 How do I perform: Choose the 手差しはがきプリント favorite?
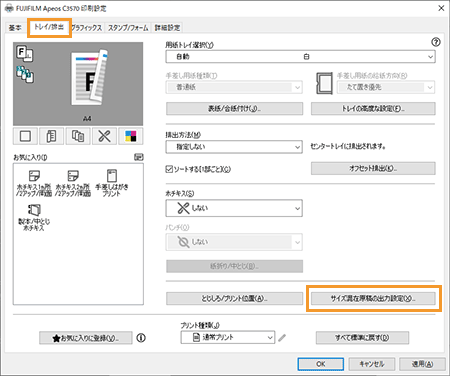pyautogui.click(x=112, y=183)
